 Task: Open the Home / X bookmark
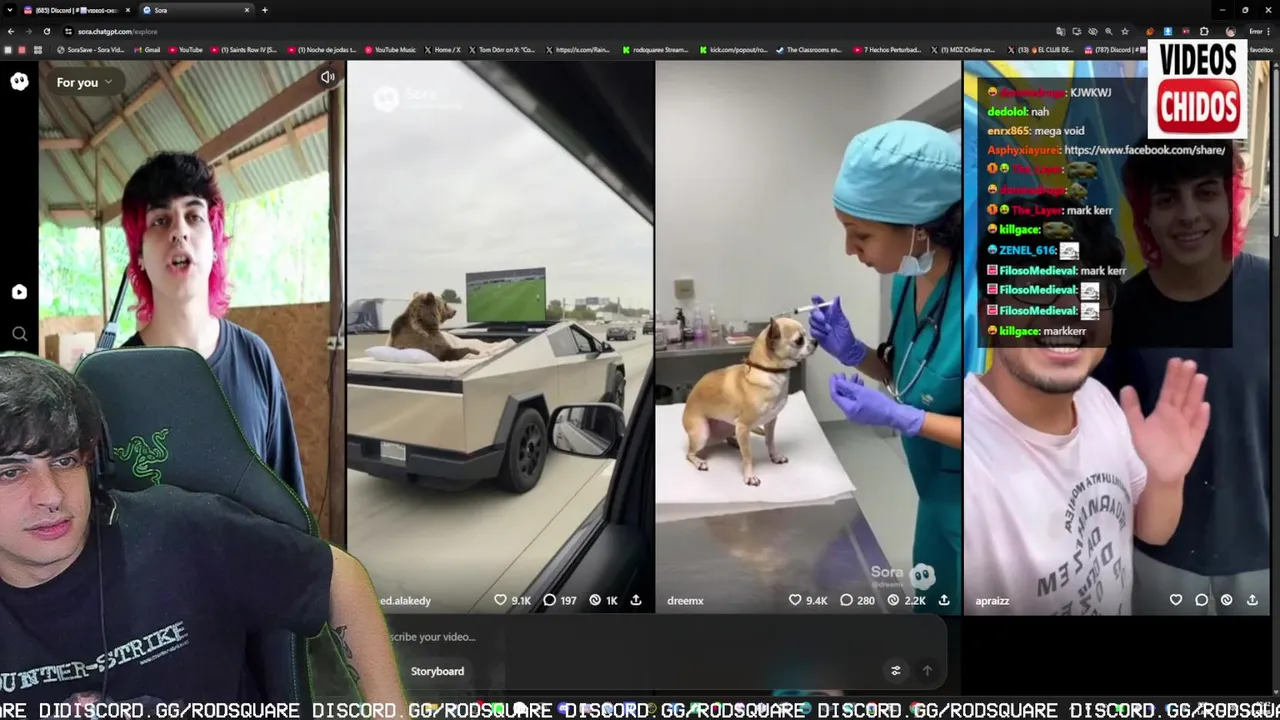[442, 49]
